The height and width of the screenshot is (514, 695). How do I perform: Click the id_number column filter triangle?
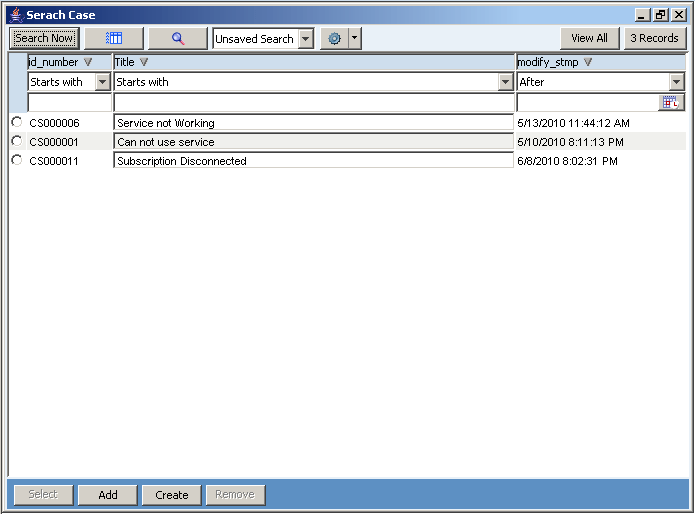coord(88,62)
